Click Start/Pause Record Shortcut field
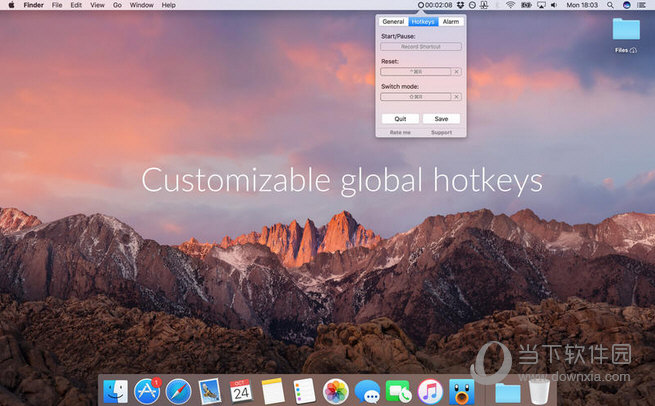The image size is (655, 406). pyautogui.click(x=421, y=46)
